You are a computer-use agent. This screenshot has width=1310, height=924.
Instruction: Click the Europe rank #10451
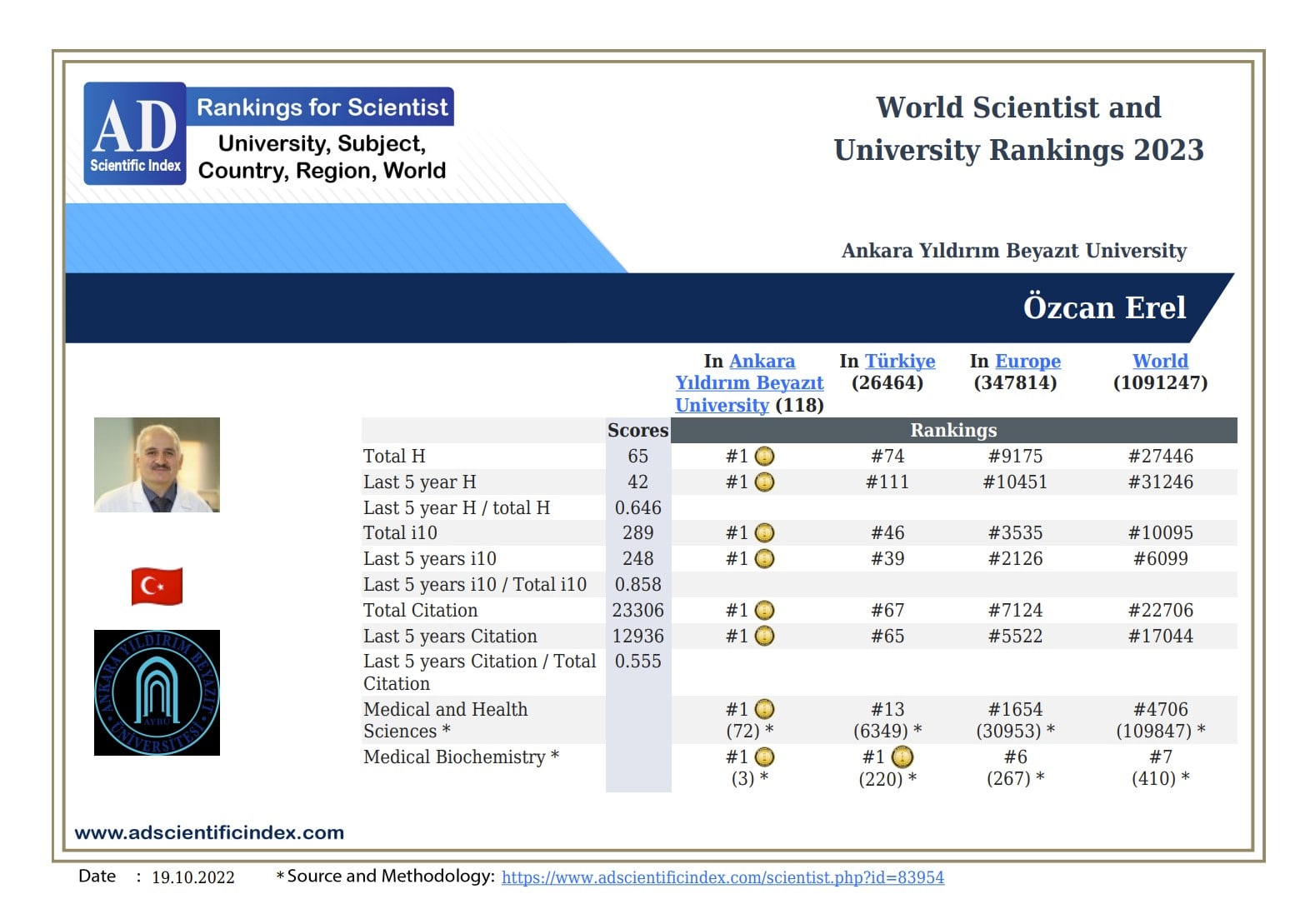[x=1015, y=482]
